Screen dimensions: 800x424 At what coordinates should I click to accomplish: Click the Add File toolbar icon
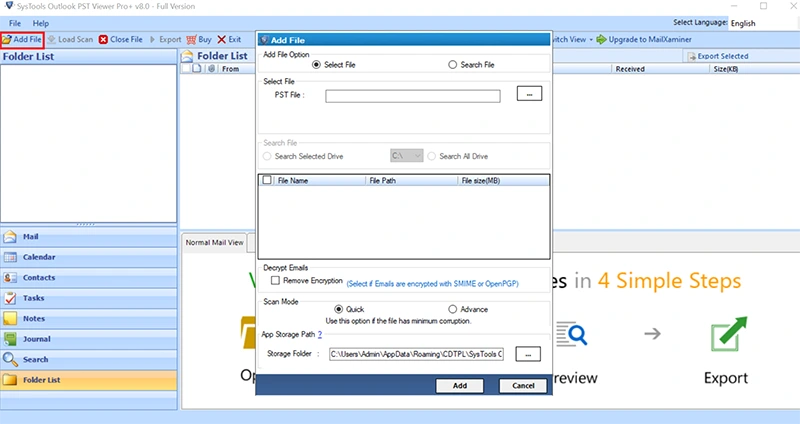[x=7, y=39]
